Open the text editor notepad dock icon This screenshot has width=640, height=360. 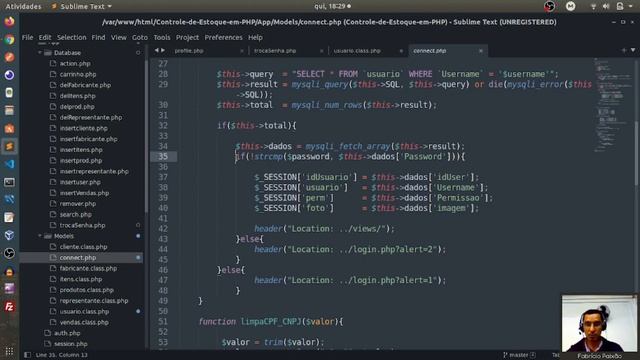(x=9, y=218)
